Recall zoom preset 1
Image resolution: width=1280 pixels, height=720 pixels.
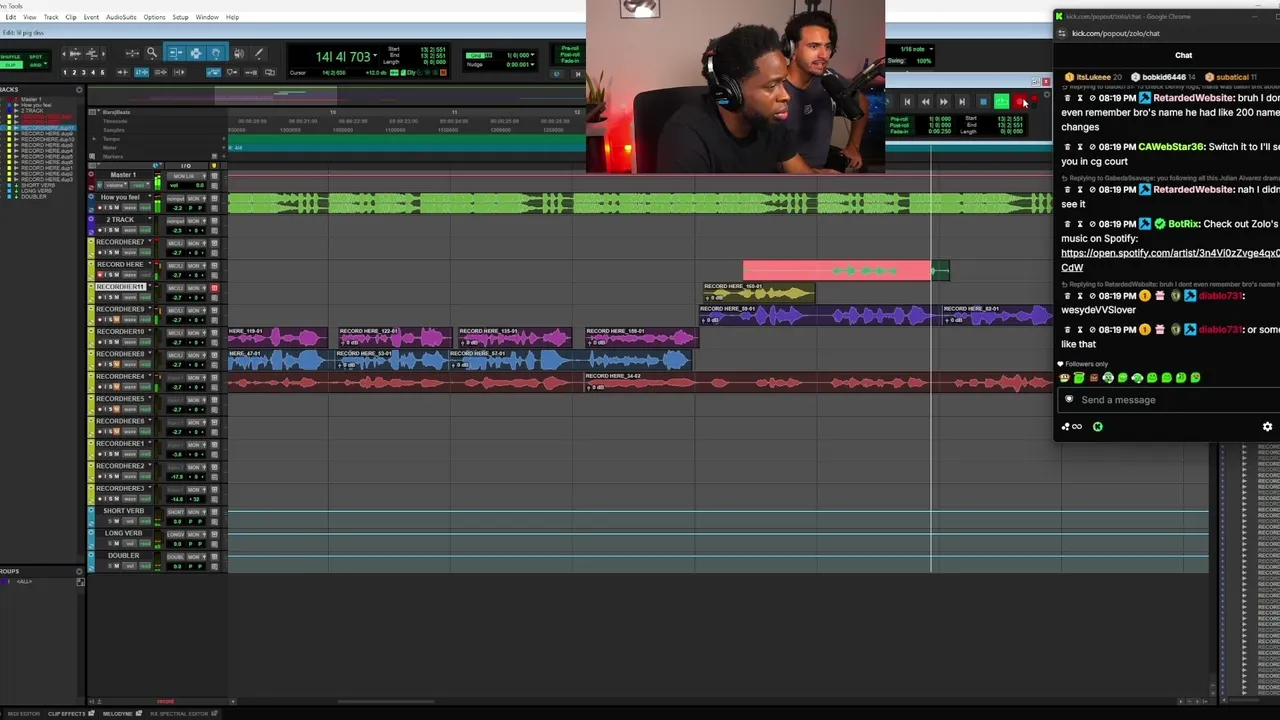[x=65, y=72]
